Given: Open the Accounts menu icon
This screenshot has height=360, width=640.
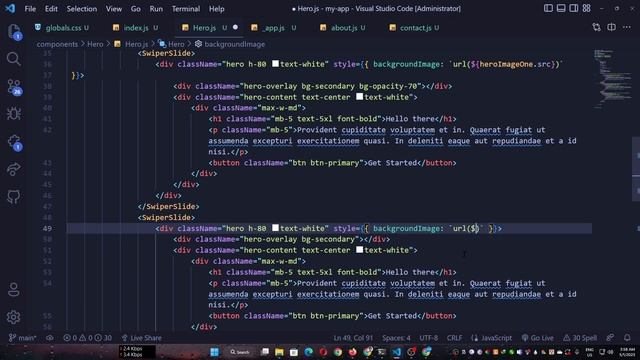Looking at the screenshot, I should pyautogui.click(x=13, y=289).
